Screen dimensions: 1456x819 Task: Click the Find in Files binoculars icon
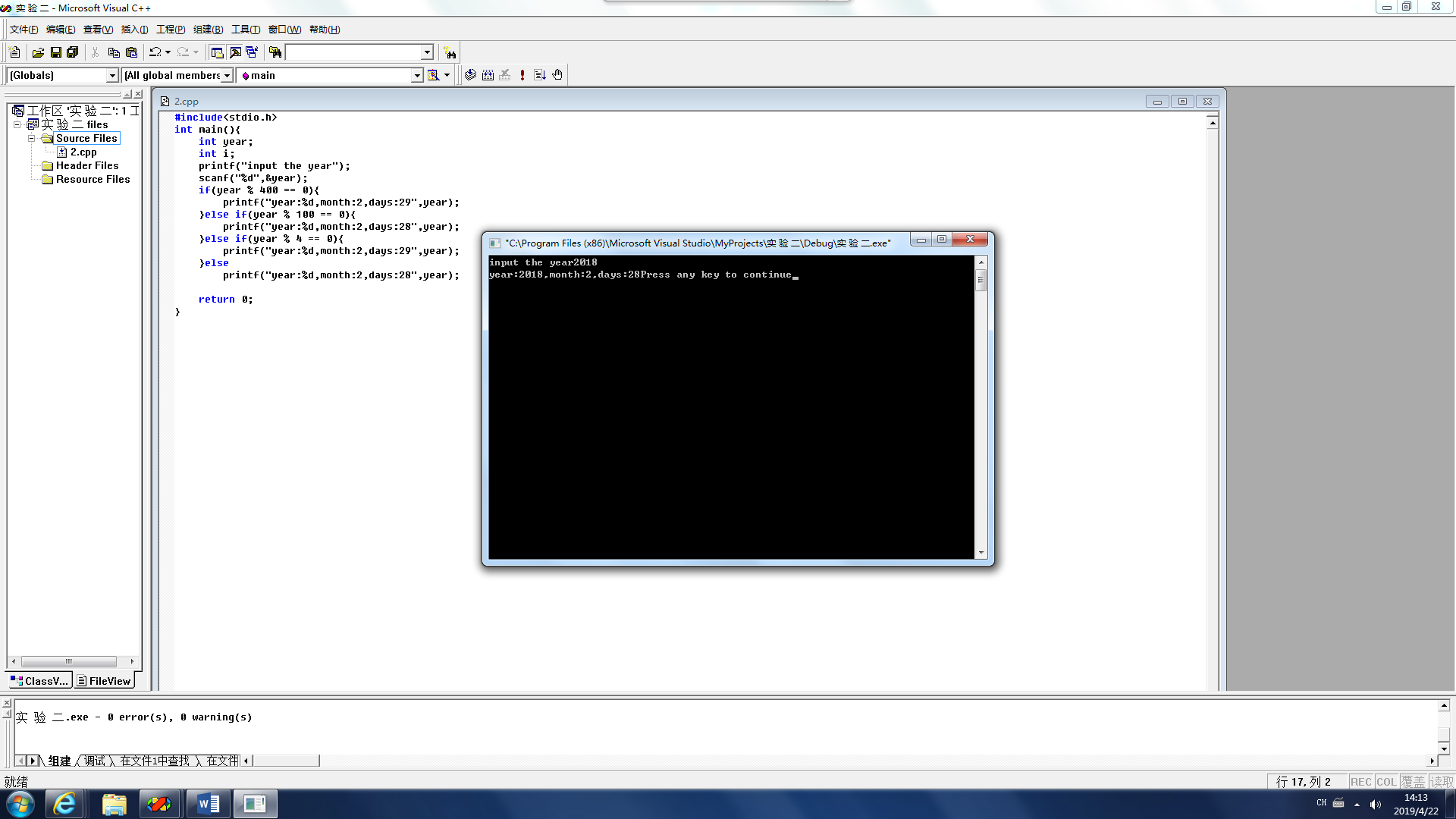coord(275,52)
